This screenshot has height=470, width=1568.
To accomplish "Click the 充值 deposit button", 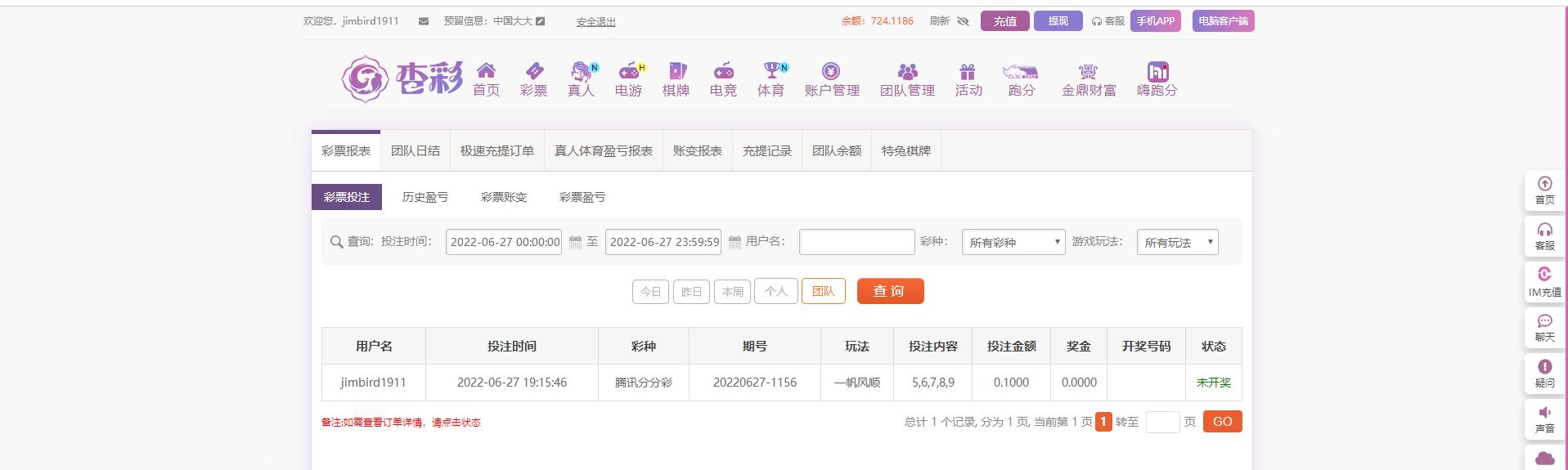I will point(1004,21).
